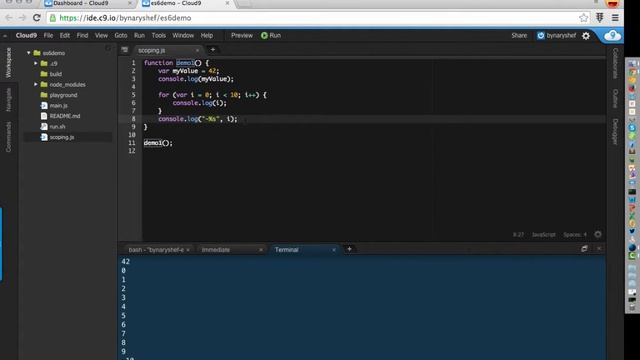Switch to the Terminal tab
Image resolution: width=640 pixels, height=360 pixels.
point(287,250)
